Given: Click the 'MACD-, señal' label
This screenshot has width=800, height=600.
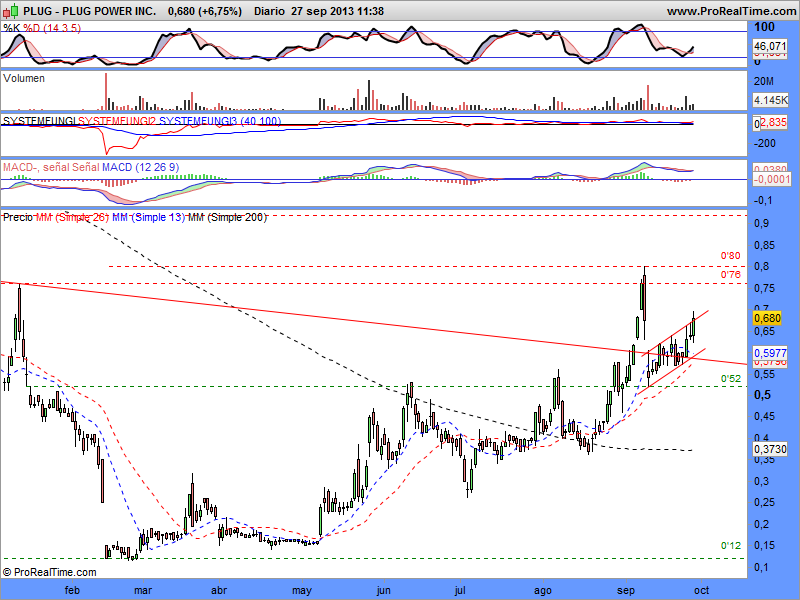Looking at the screenshot, I should (37, 167).
